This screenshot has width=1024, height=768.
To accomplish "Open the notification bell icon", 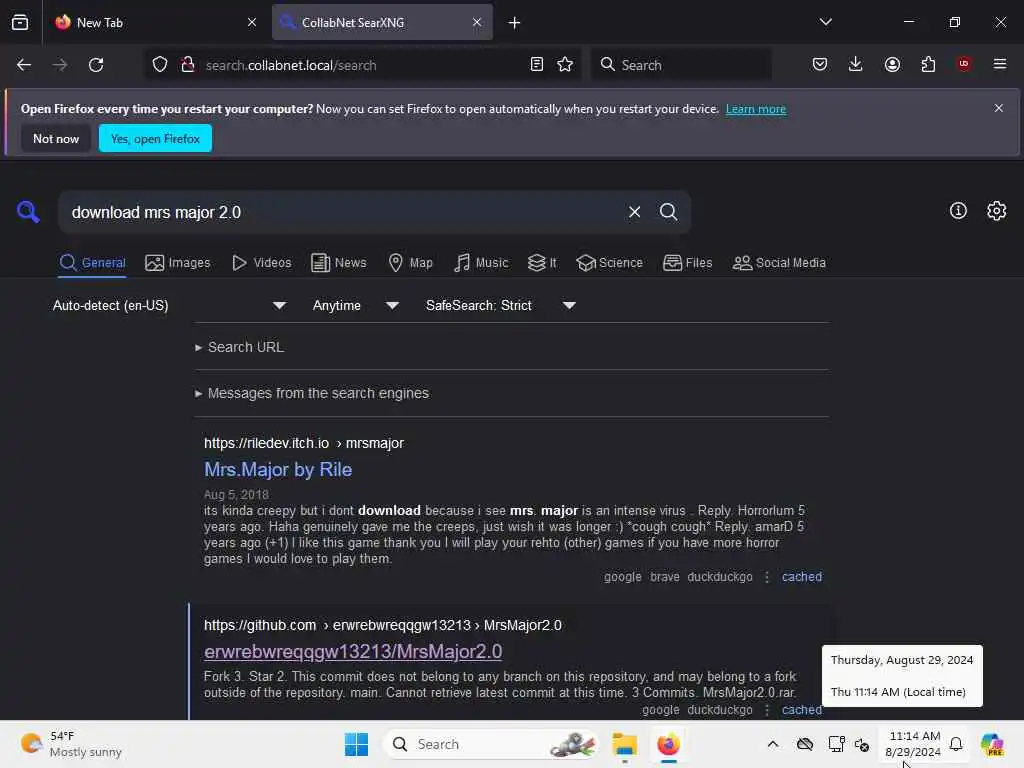I will coord(956,744).
